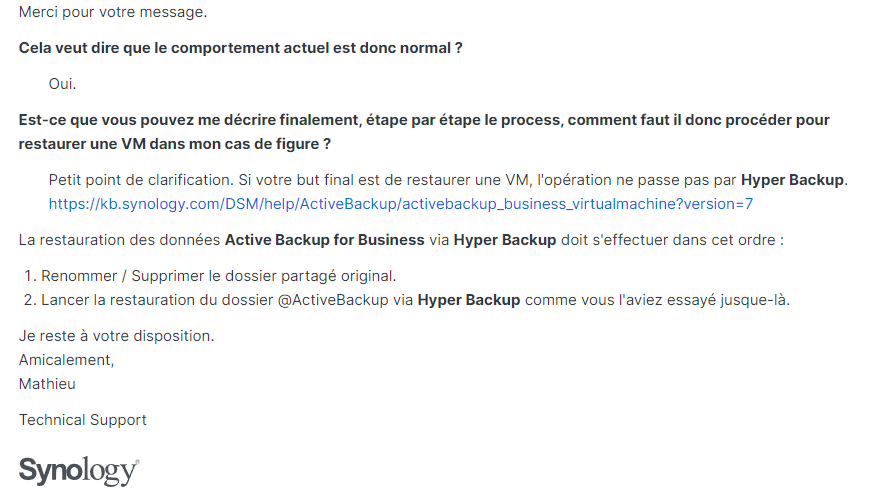Image resolution: width=872 pixels, height=493 pixels.
Task: Click the Synology logo in signature
Action: (x=79, y=471)
